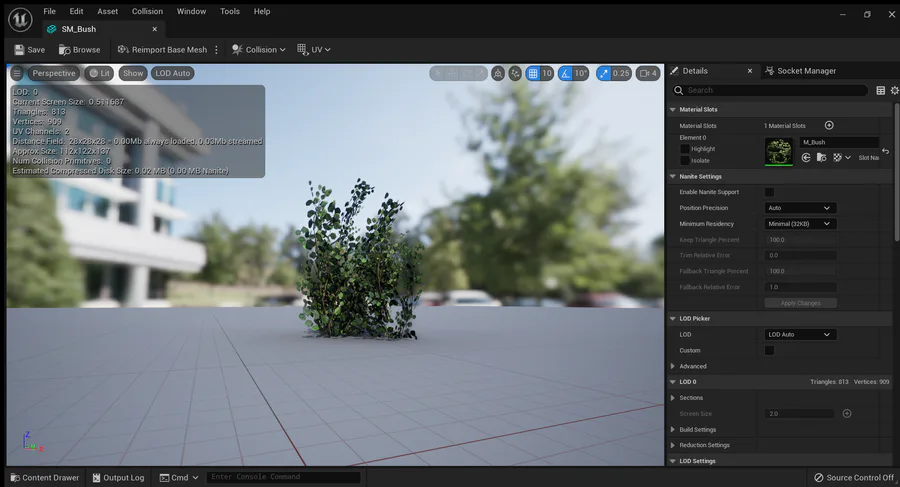Expand Reduction Settings
The image size is (900, 487).
tap(673, 445)
